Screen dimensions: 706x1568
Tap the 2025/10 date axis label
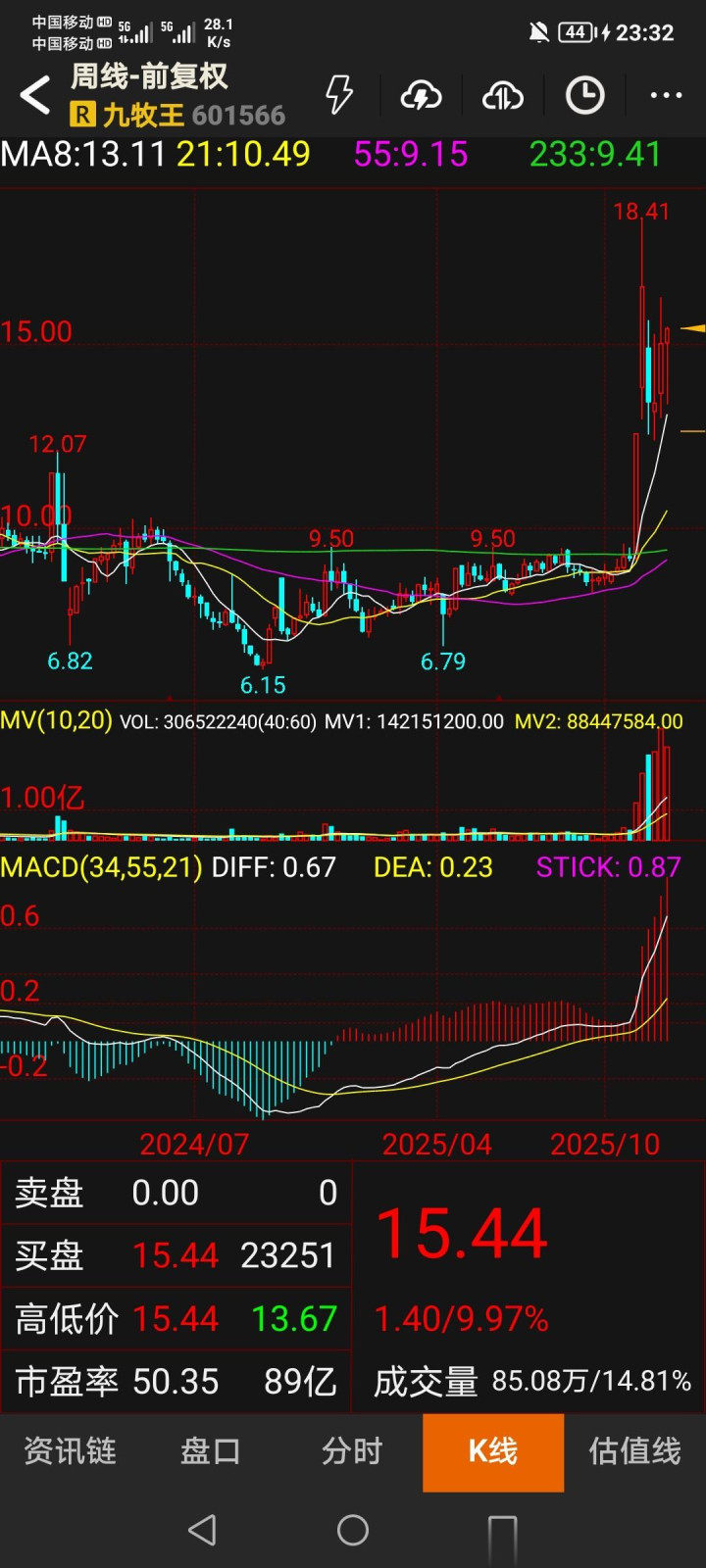pos(605,1144)
